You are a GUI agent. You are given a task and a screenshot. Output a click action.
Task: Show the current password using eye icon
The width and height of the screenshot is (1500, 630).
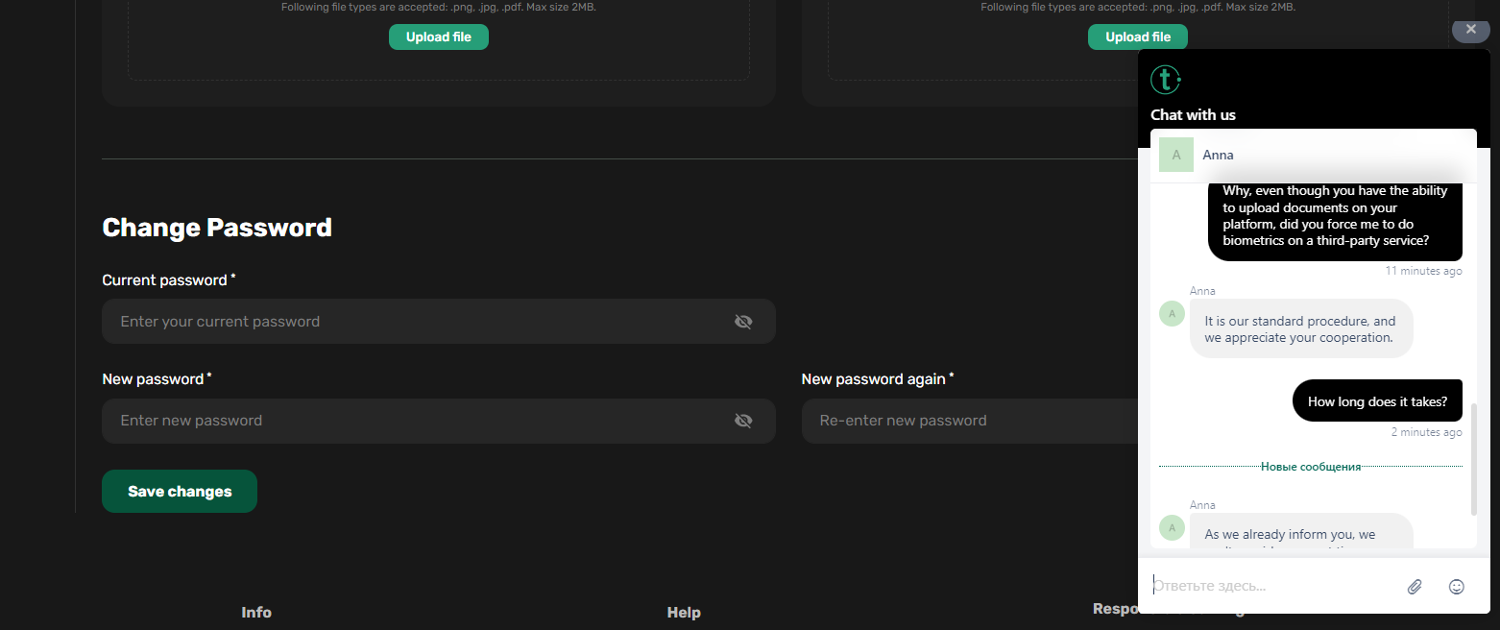click(743, 322)
